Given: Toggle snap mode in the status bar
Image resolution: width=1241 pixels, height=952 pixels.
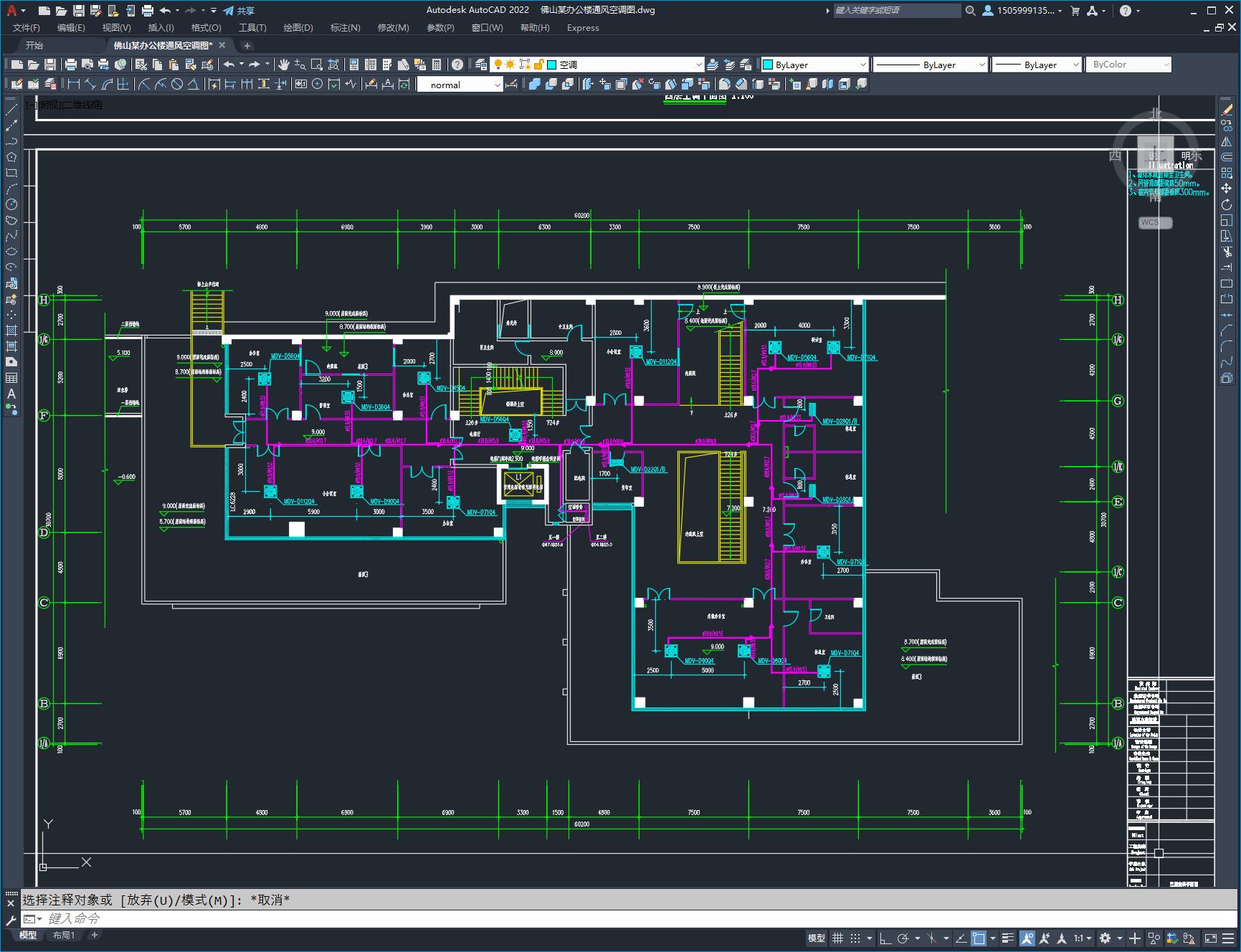Looking at the screenshot, I should point(855,938).
